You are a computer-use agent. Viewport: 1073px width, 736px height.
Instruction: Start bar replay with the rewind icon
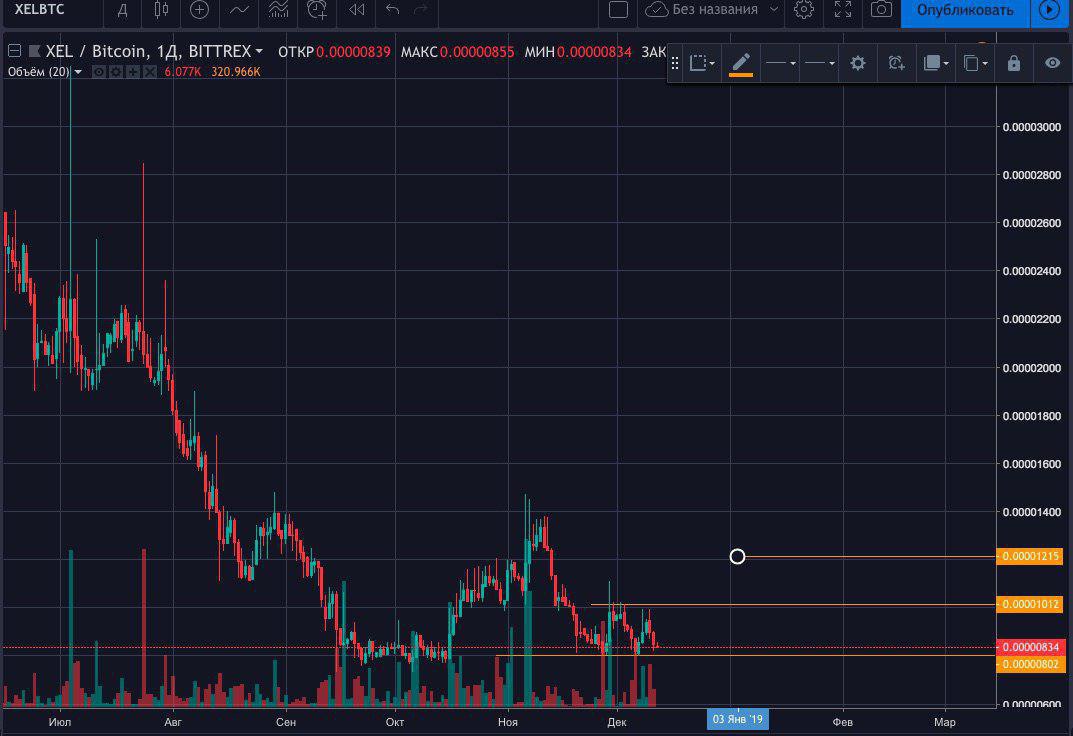coord(357,10)
